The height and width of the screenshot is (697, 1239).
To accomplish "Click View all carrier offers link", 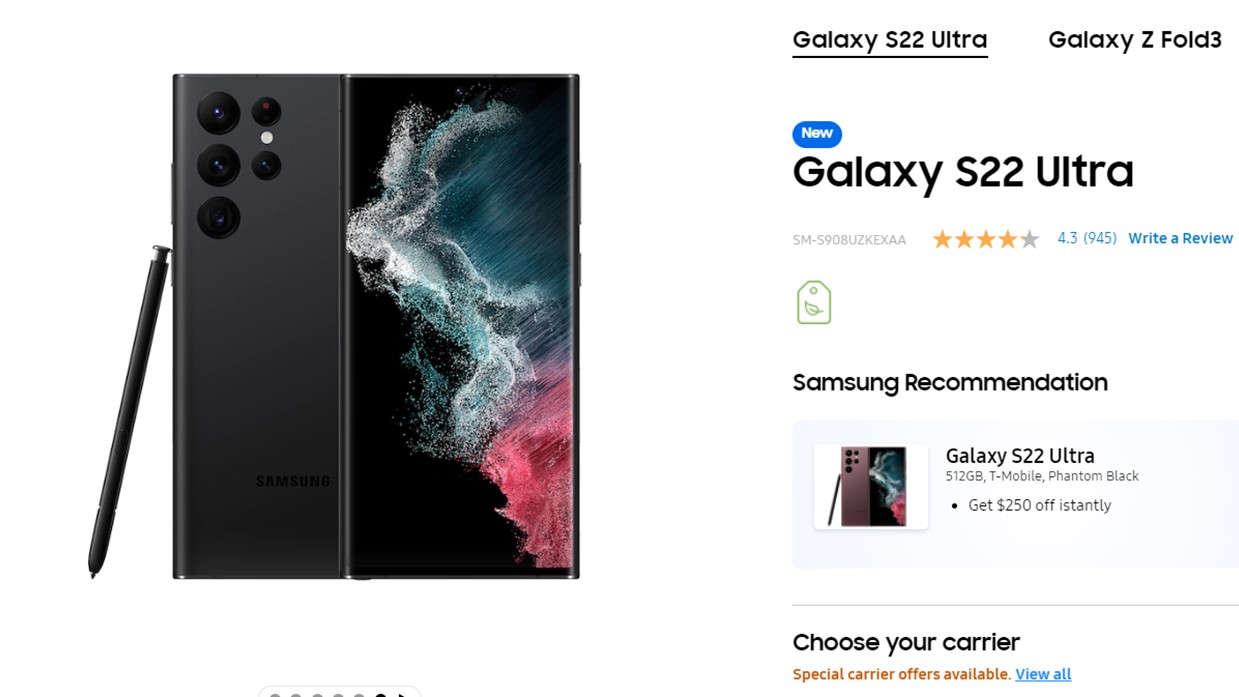I will pos(1043,674).
